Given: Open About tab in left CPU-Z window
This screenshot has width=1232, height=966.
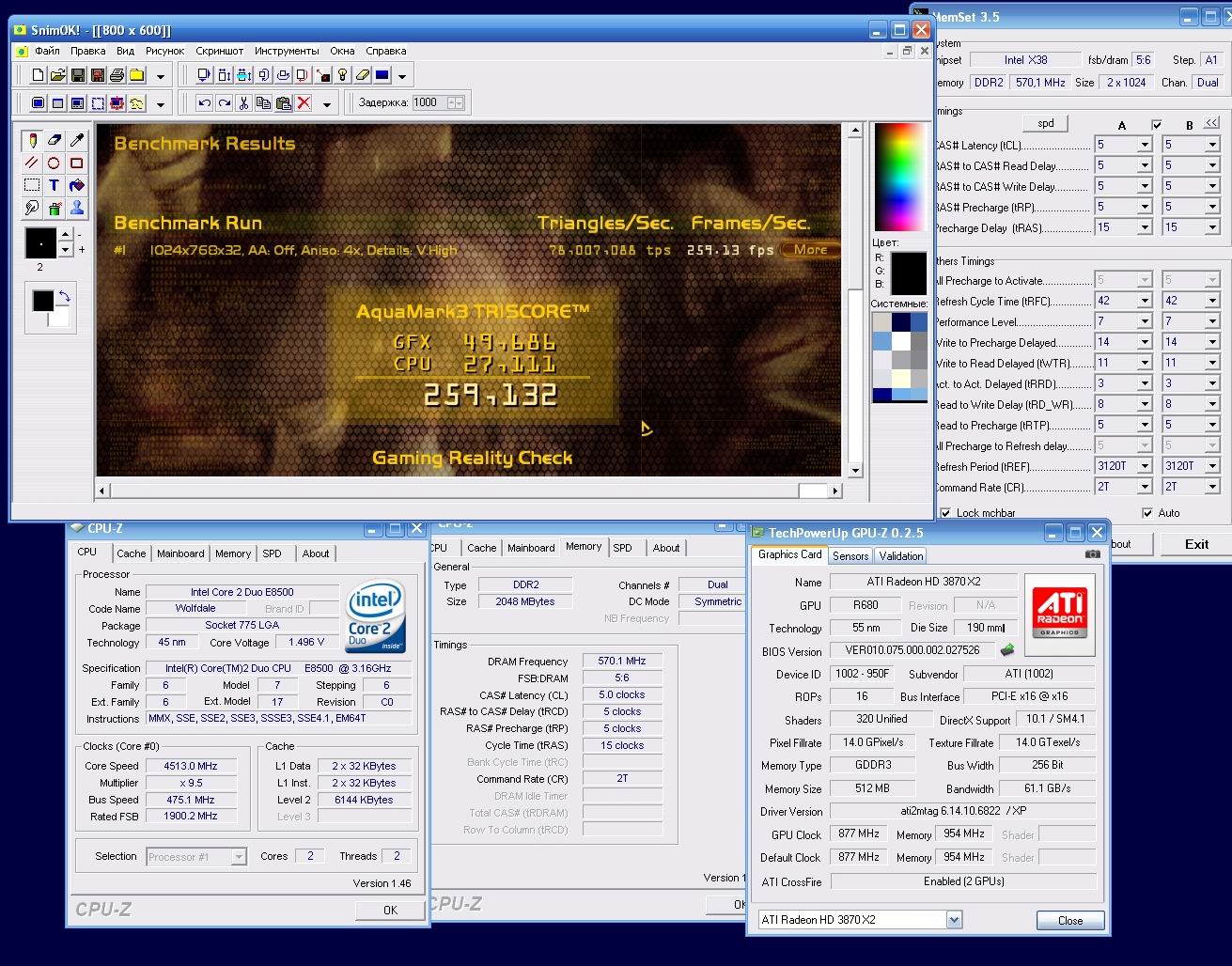Looking at the screenshot, I should [x=316, y=553].
